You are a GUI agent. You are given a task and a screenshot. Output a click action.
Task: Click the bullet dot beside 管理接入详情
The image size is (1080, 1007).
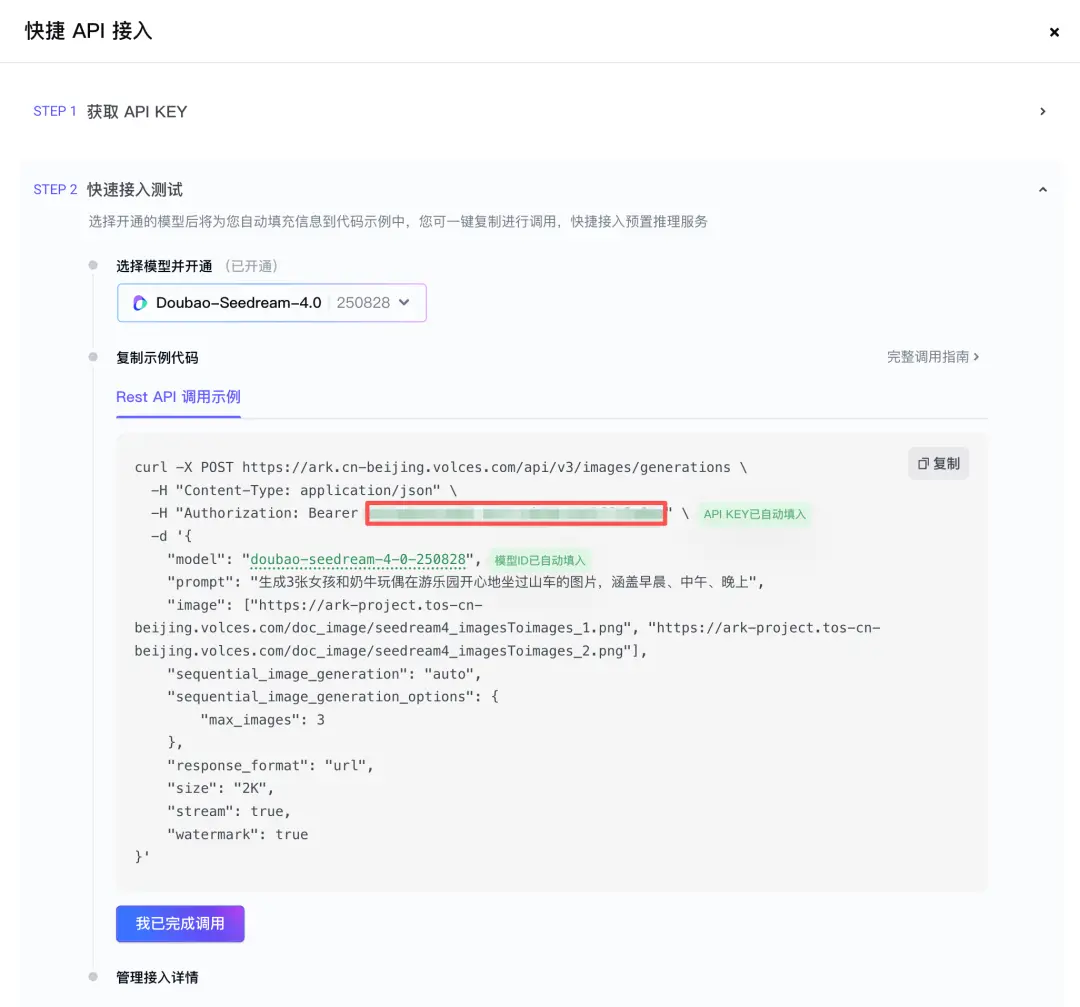pyautogui.click(x=93, y=977)
